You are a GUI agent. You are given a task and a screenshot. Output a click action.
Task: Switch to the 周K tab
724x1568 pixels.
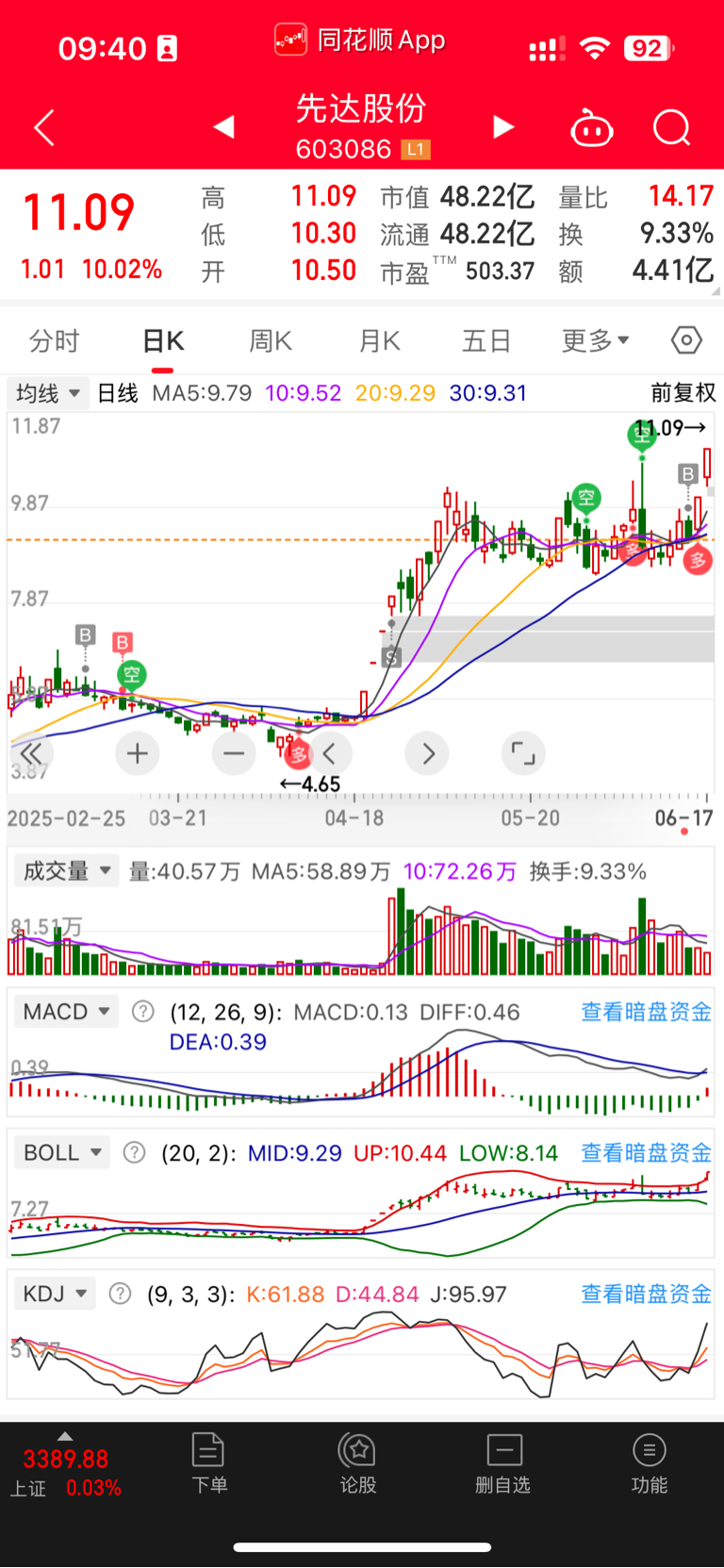coord(271,340)
